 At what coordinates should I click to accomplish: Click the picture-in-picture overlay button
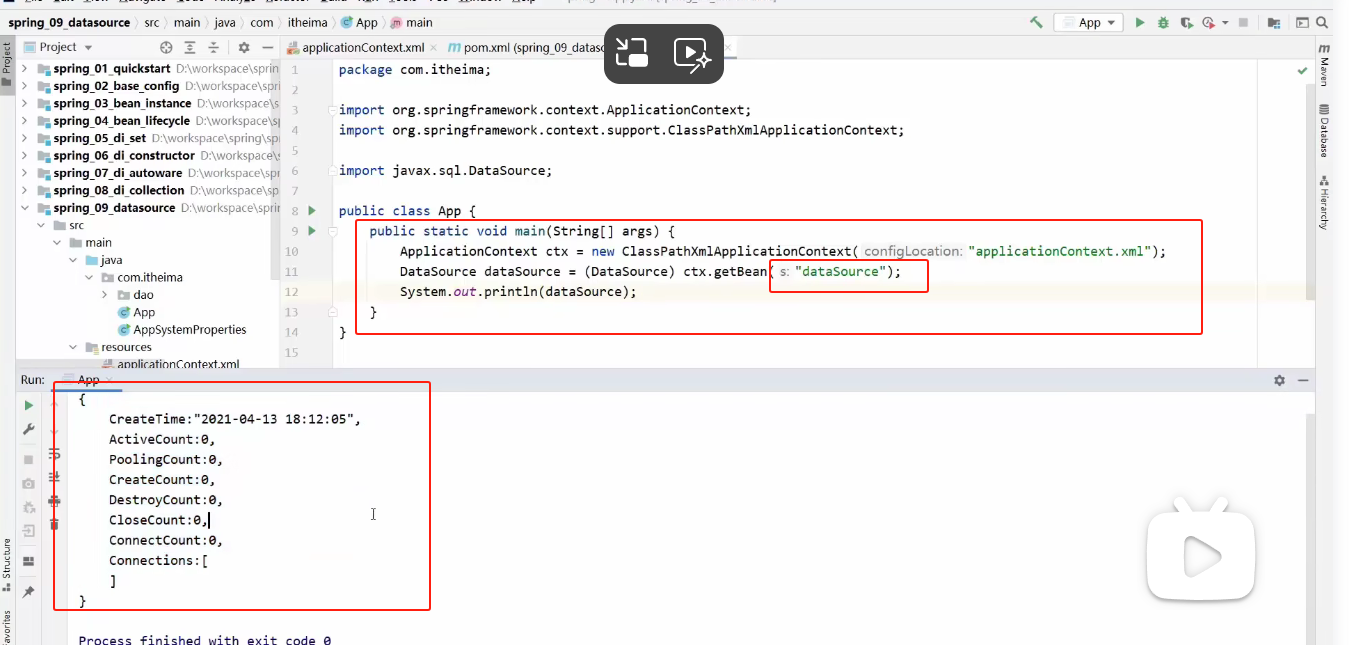click(x=632, y=53)
